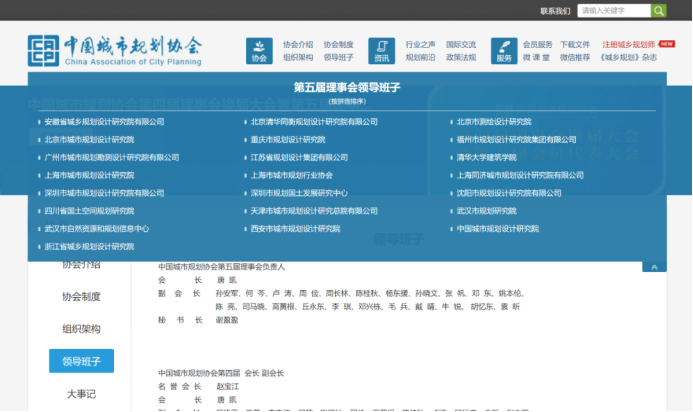Screen dimensions: 693x412
Task: Open 安徽省城乡规划设计研究院有限公司 link
Action: (x=104, y=122)
